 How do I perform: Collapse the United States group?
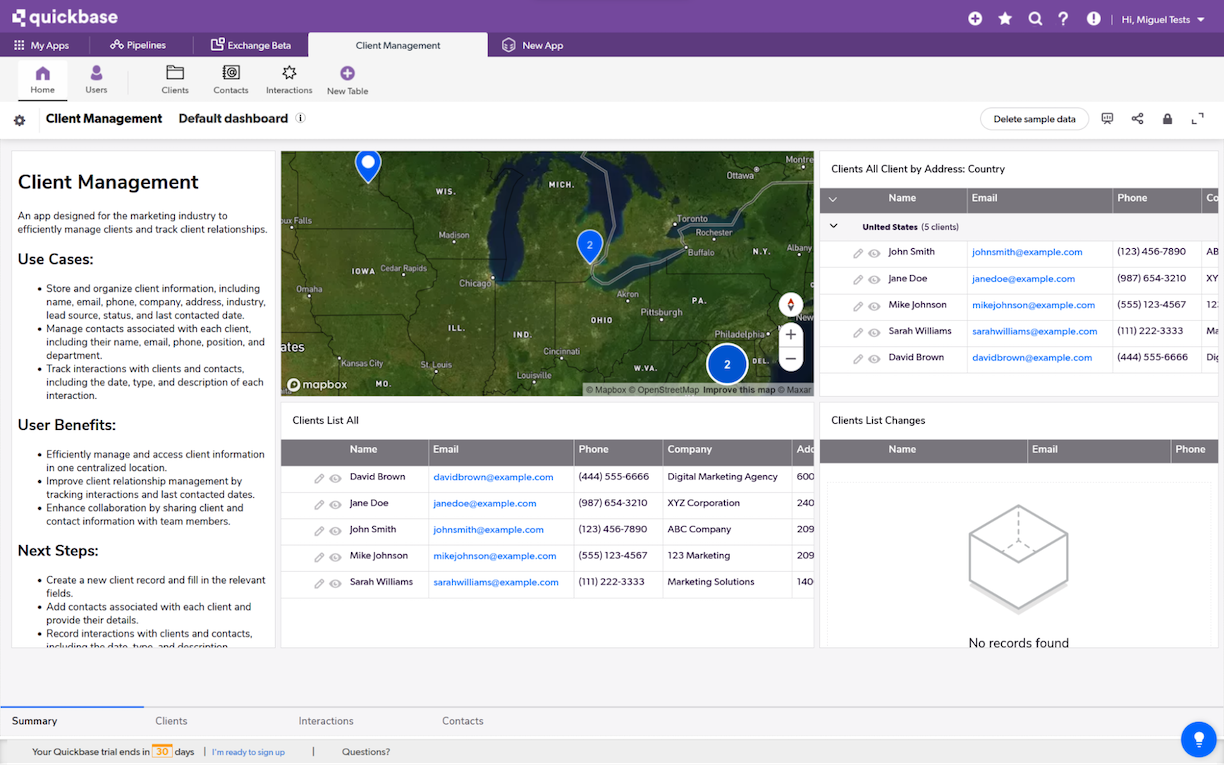[x=834, y=227]
